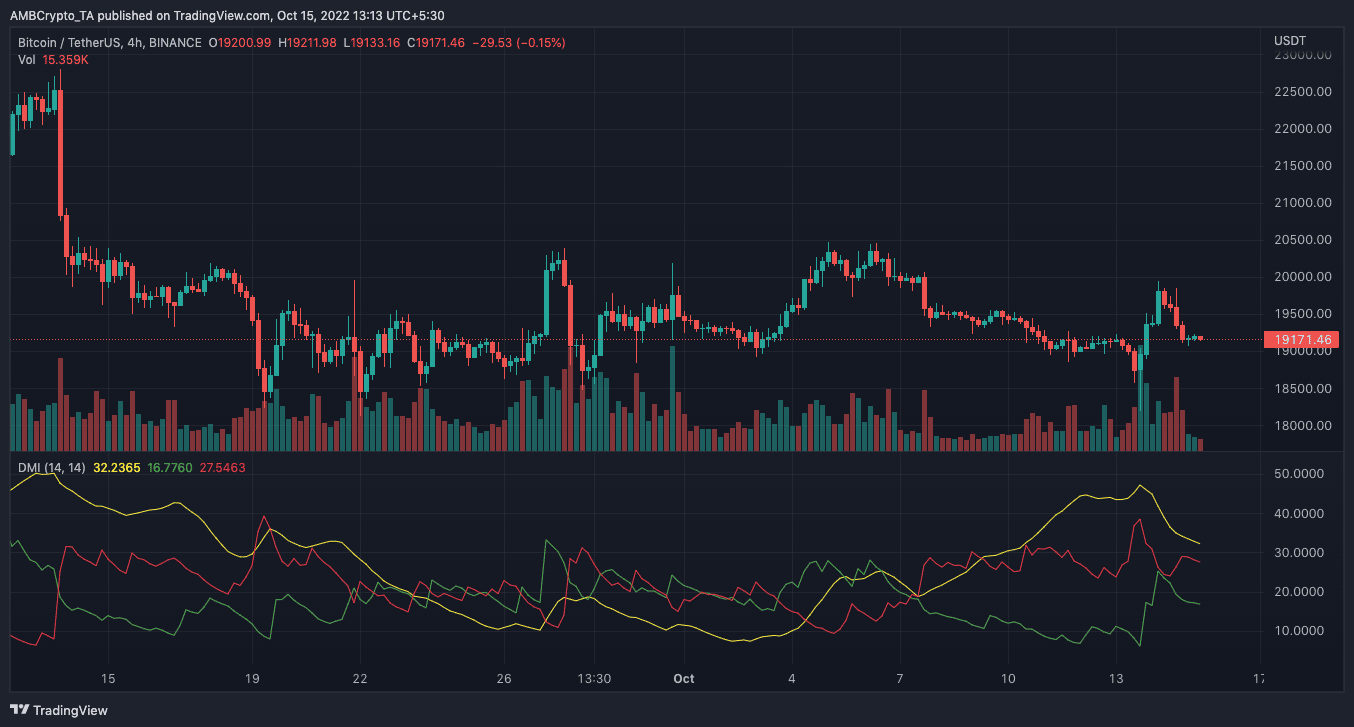The image size is (1354, 727).
Task: Switch to the Oct label on time axis
Action: click(x=683, y=679)
